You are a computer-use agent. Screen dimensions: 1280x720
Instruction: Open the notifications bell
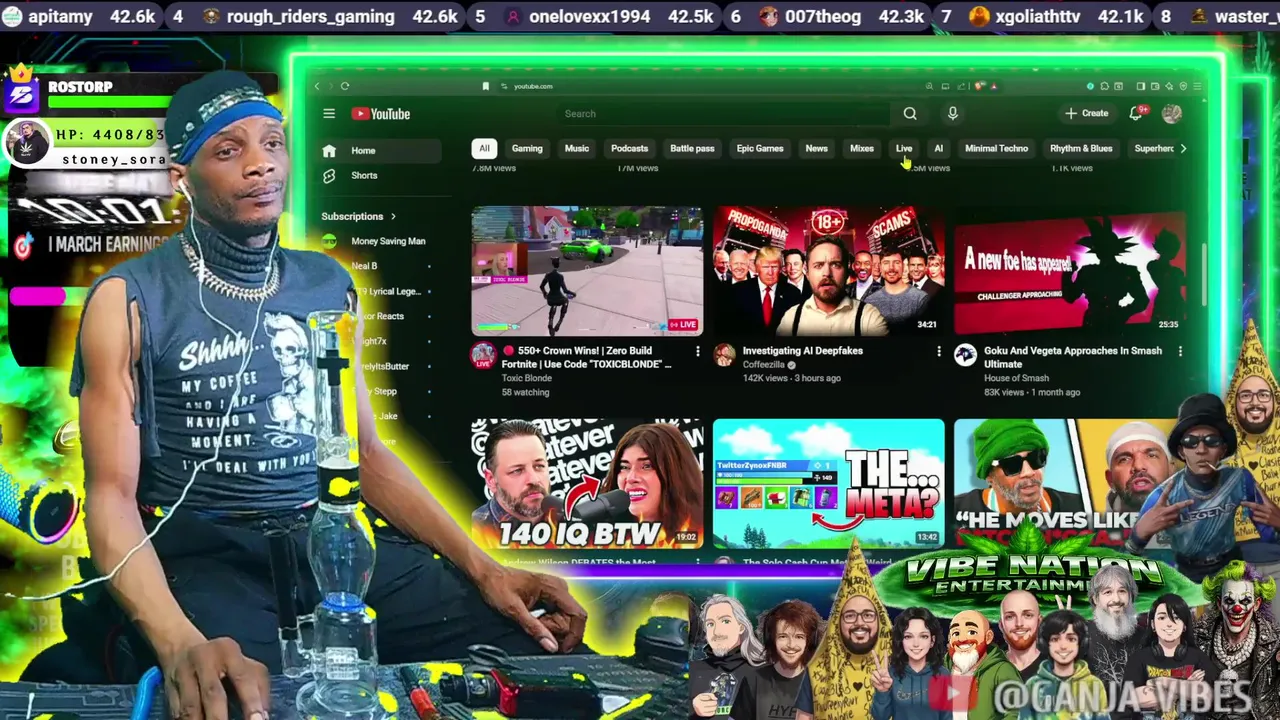[1135, 114]
